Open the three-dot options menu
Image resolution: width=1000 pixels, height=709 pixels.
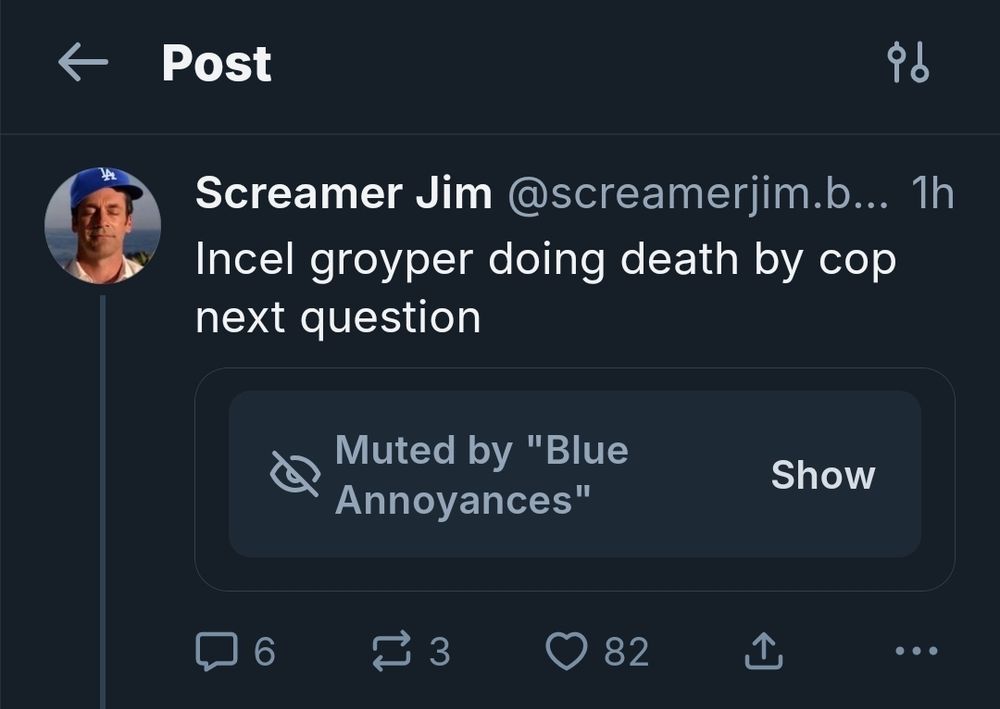[912, 650]
